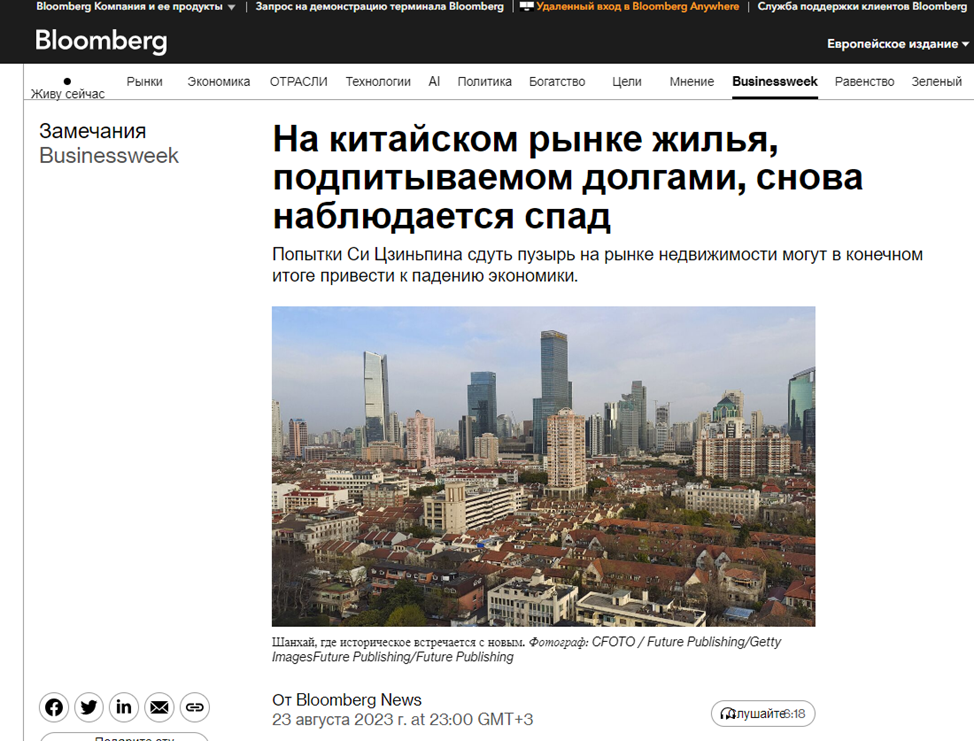Viewport: 974px width, 741px height.
Task: Open Bloomberg Anywhere remote login link
Action: click(637, 6)
